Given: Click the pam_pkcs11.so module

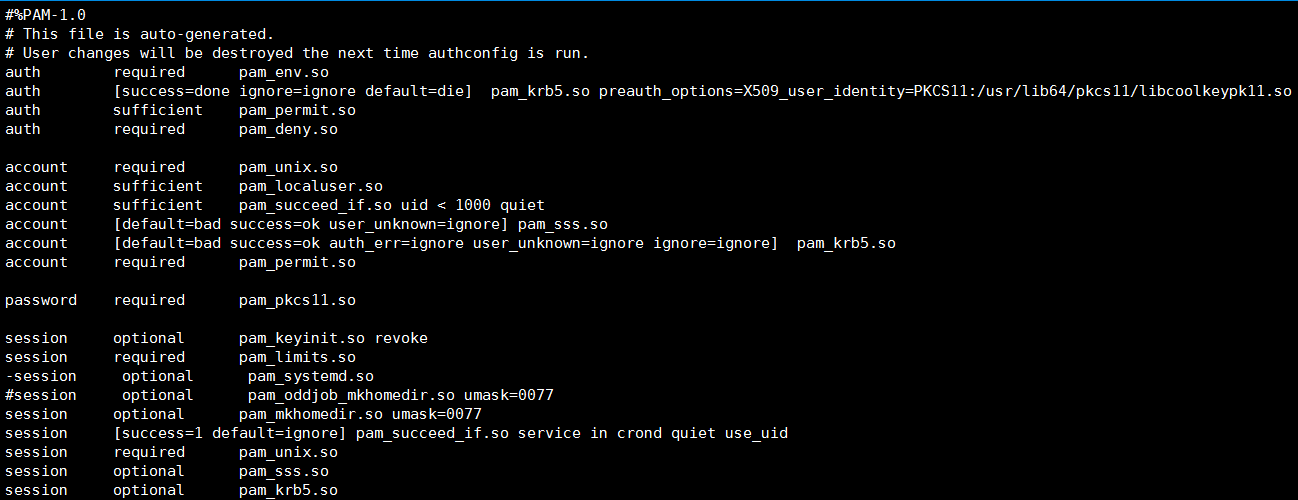Looking at the screenshot, I should (x=297, y=300).
